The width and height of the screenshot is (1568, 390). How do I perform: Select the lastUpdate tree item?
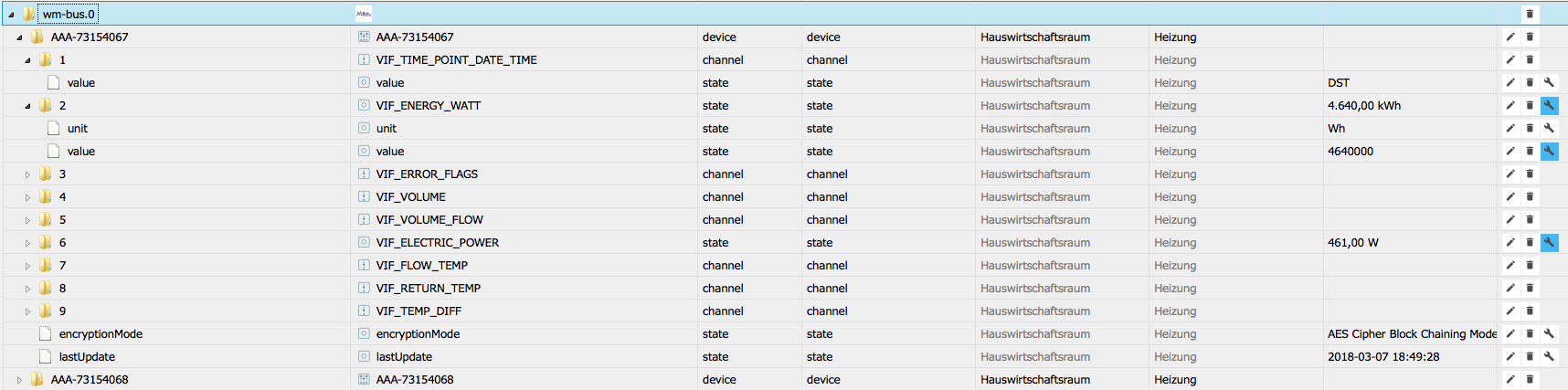coord(87,357)
